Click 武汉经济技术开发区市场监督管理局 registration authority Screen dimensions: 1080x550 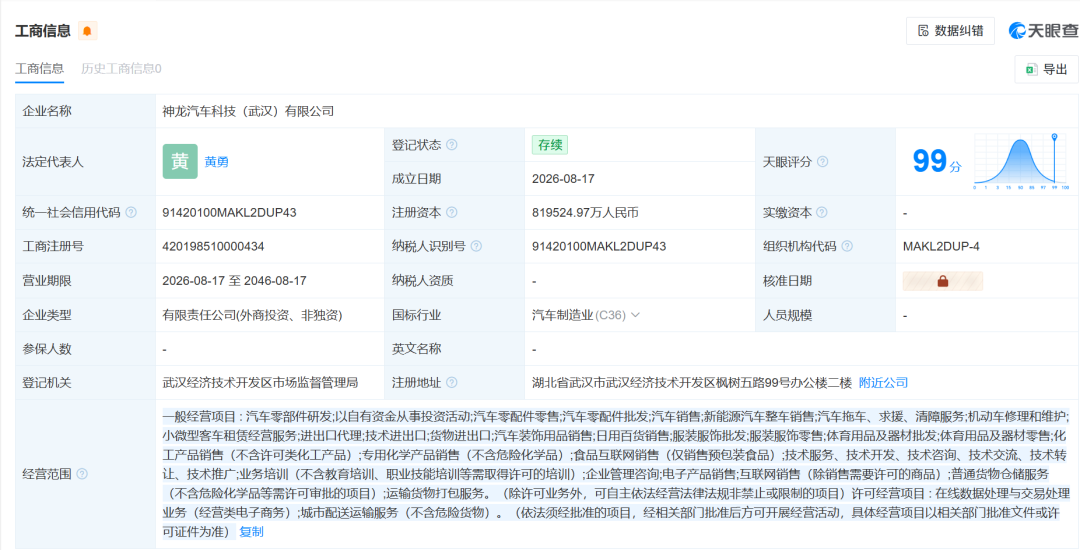click(260, 383)
